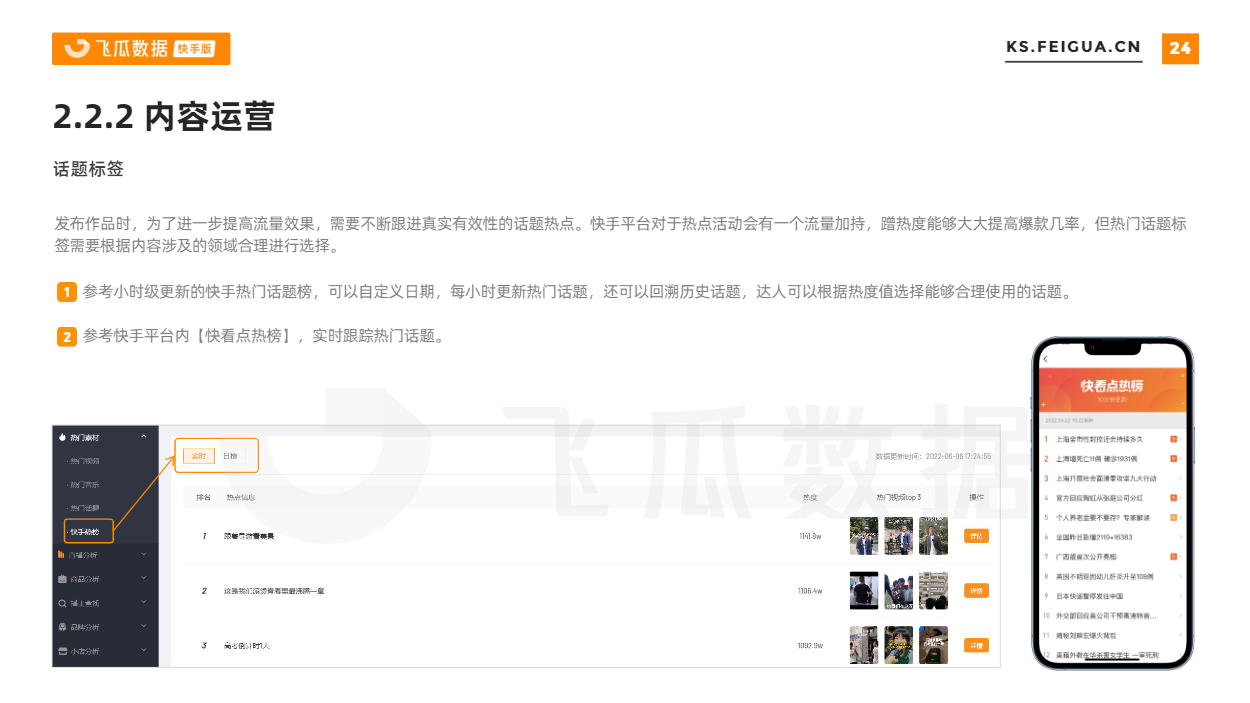This screenshot has height=703, width=1250.
Task: Tap the first headline in phone hot list
Action: [1099, 439]
